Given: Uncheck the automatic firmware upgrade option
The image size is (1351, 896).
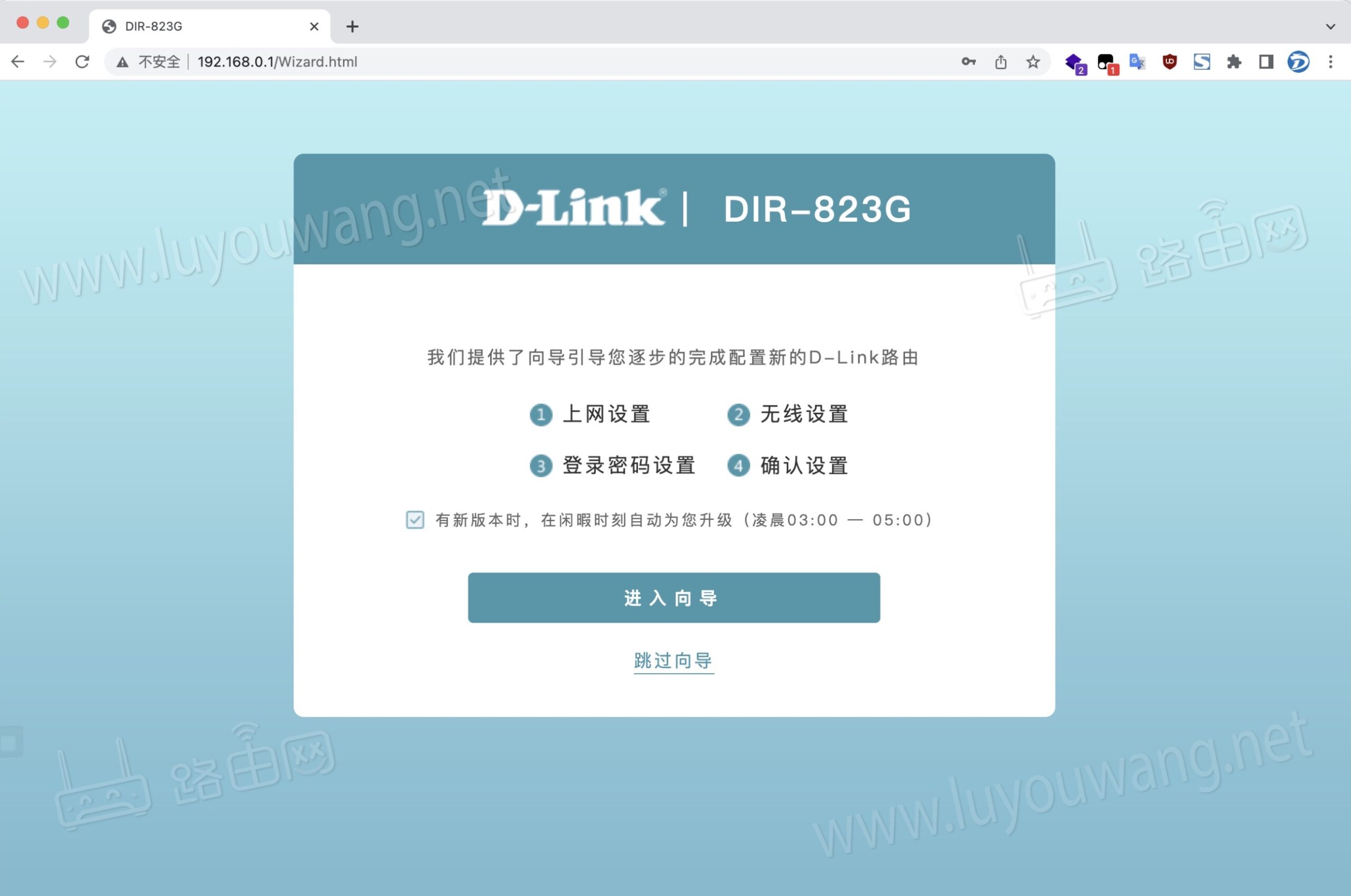Looking at the screenshot, I should pos(415,520).
